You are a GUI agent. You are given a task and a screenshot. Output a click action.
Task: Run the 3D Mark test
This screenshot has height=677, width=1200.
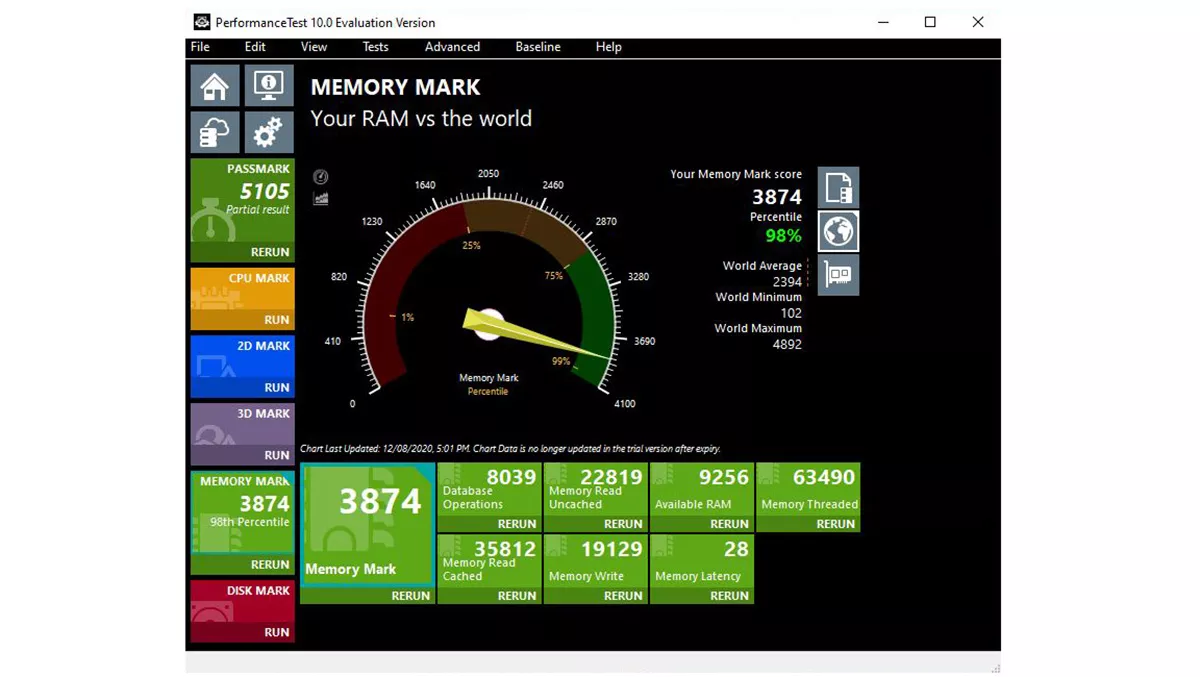coord(277,455)
